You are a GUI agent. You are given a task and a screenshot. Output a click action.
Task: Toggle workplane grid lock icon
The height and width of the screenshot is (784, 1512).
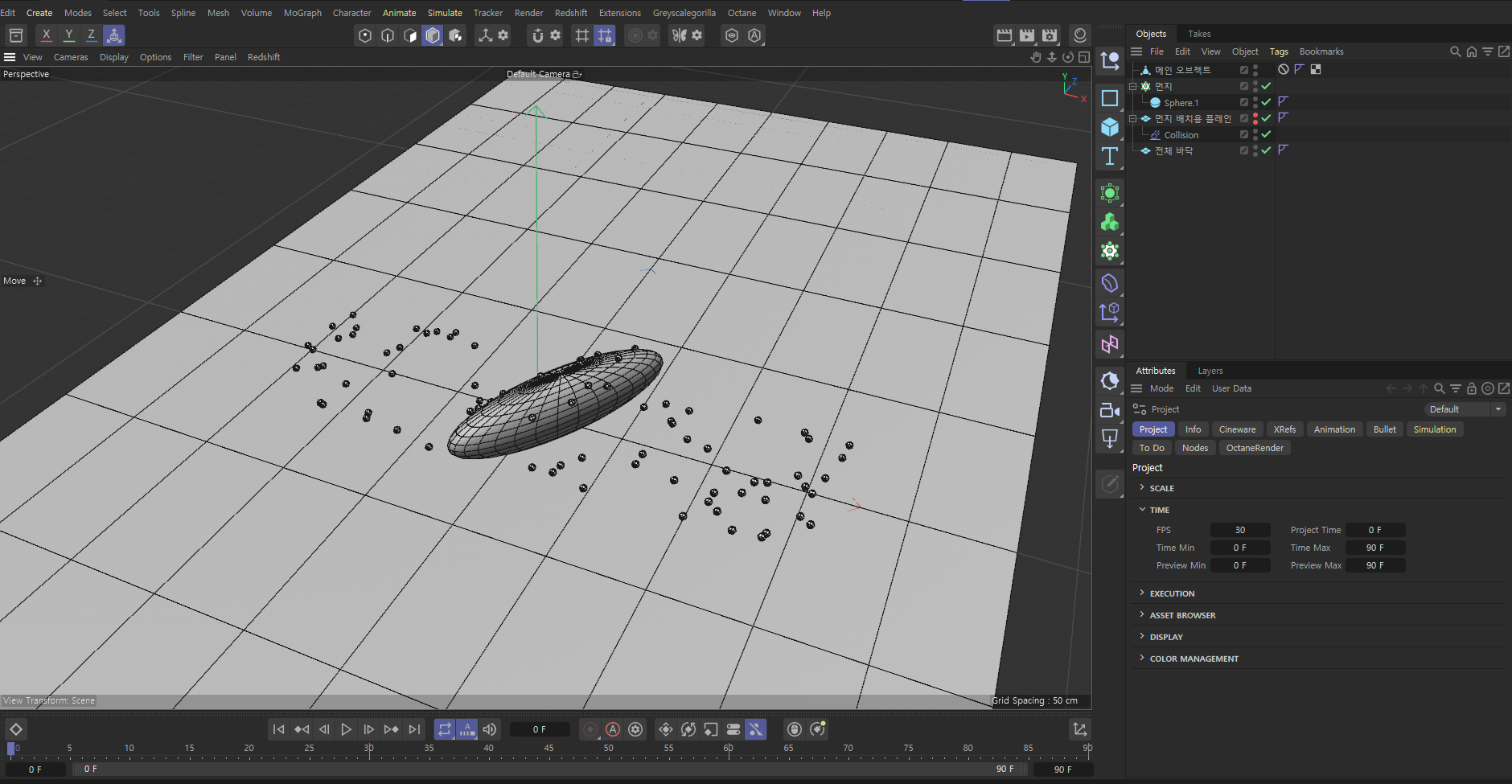pyautogui.click(x=605, y=35)
